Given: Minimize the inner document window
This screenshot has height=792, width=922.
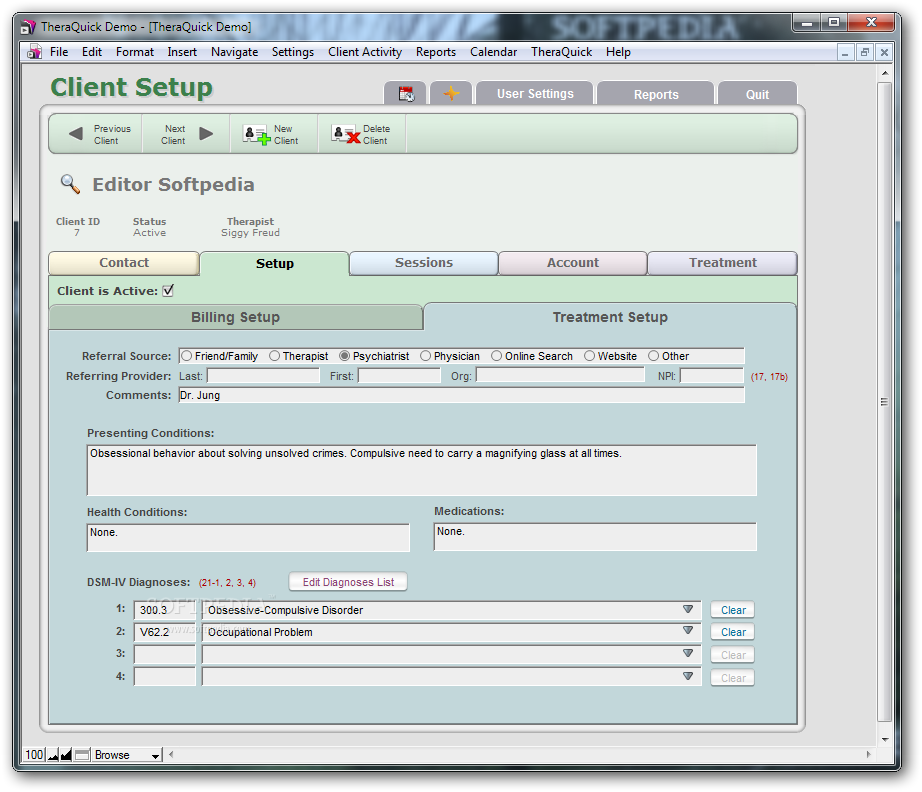Looking at the screenshot, I should (x=845, y=52).
